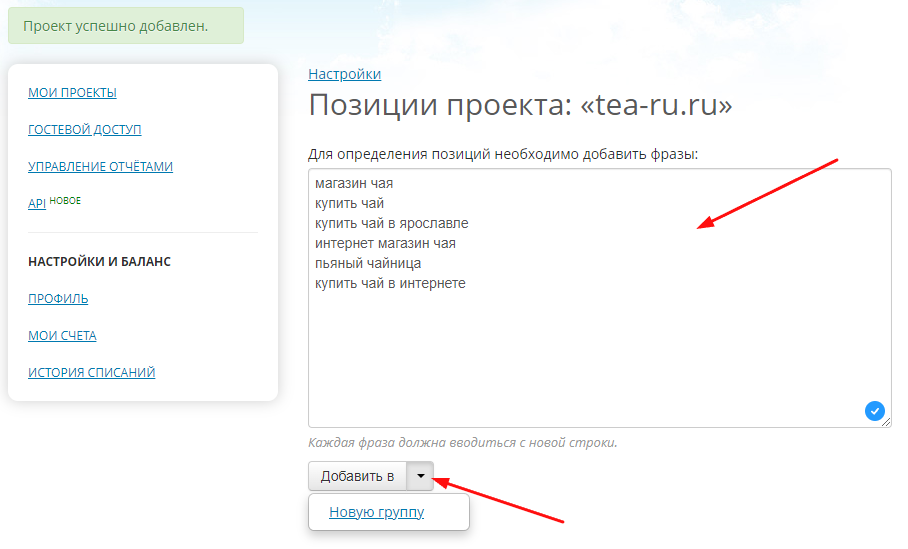Screen dimensions: 908x549
Task: Click the phrase пьяный чайница
Action: pyautogui.click(x=368, y=263)
